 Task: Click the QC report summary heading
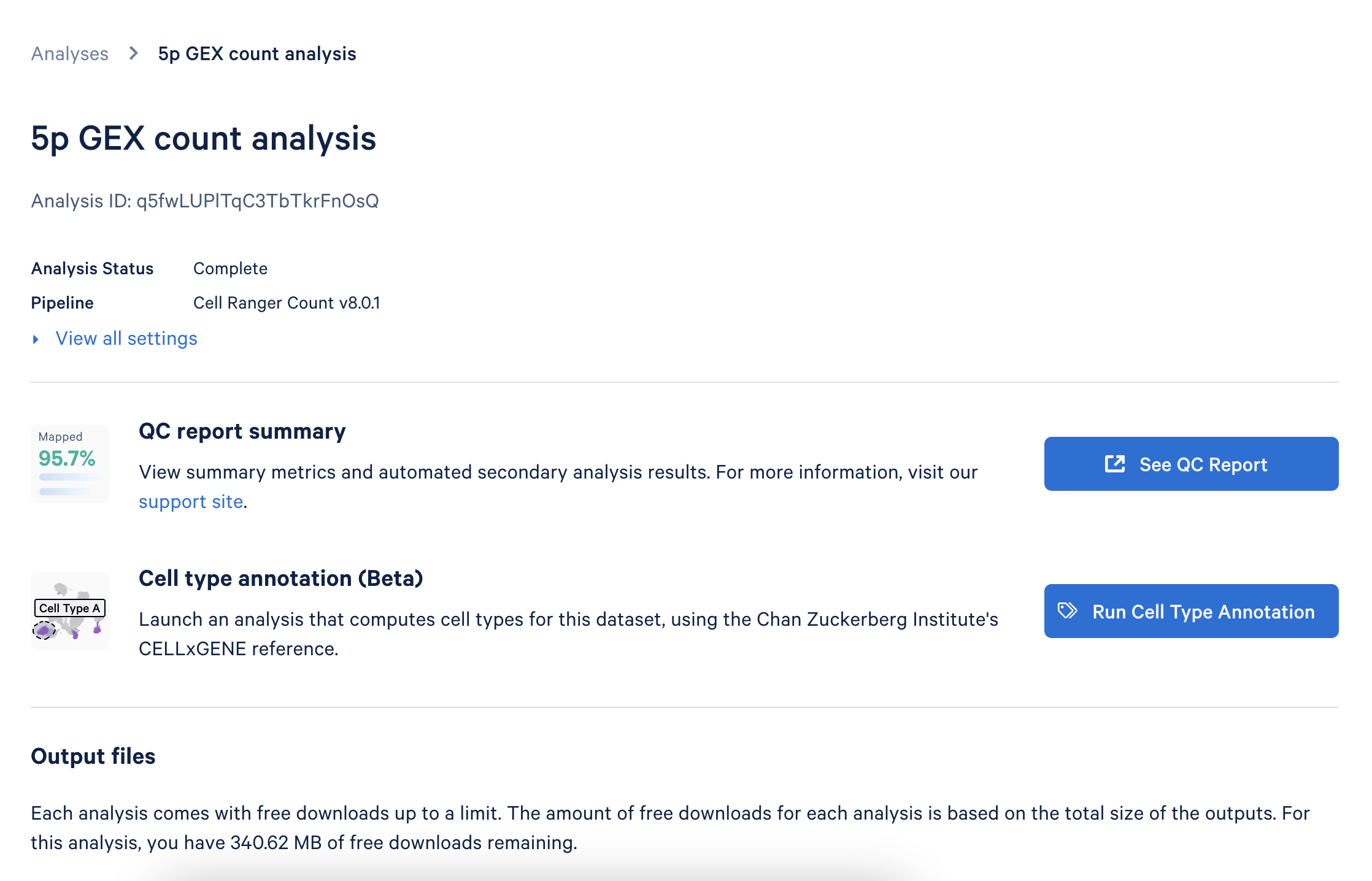[242, 431]
